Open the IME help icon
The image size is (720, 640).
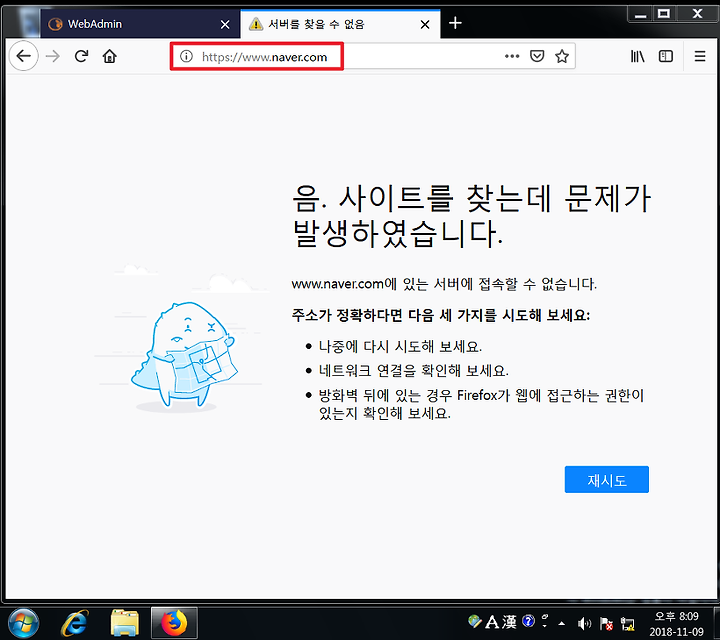coord(529,621)
